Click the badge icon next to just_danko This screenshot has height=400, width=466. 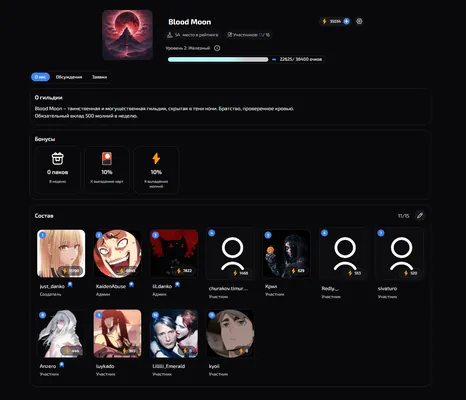70,285
